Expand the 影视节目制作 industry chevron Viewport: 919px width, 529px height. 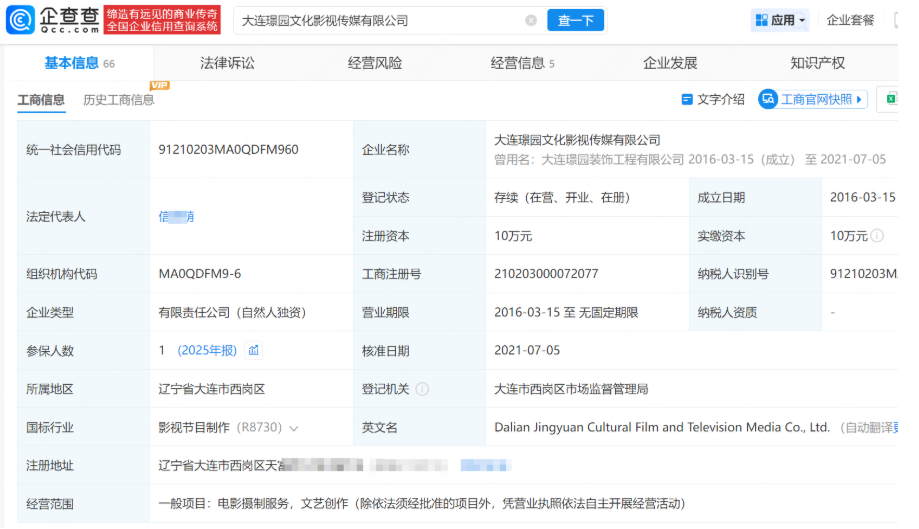[x=294, y=428]
